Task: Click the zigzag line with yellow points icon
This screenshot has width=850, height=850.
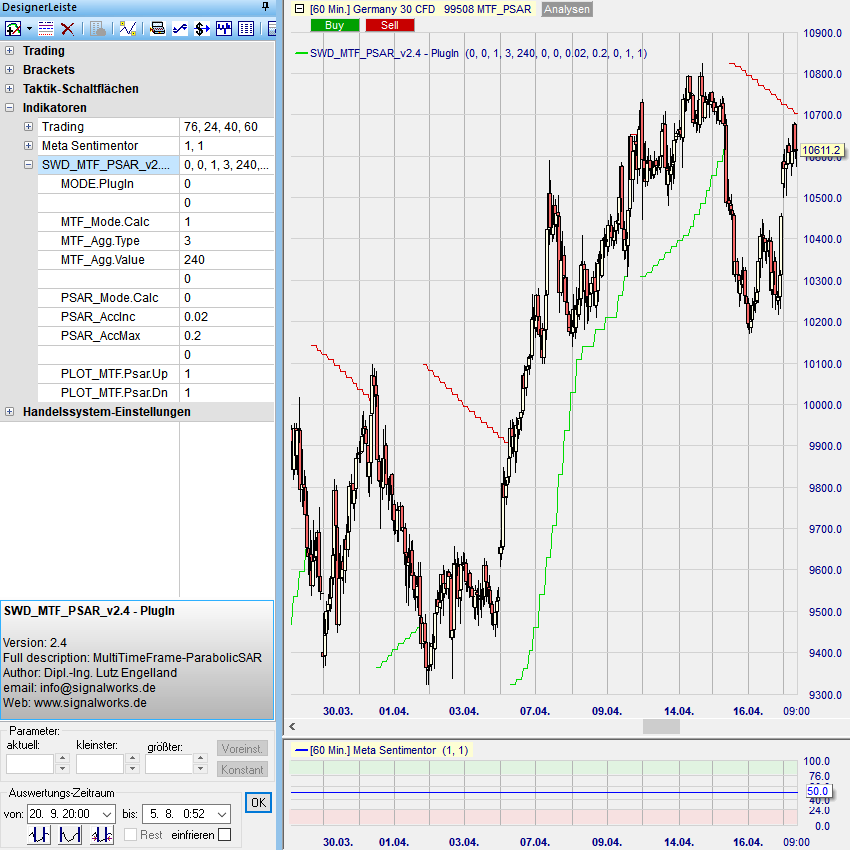Action: click(x=127, y=29)
